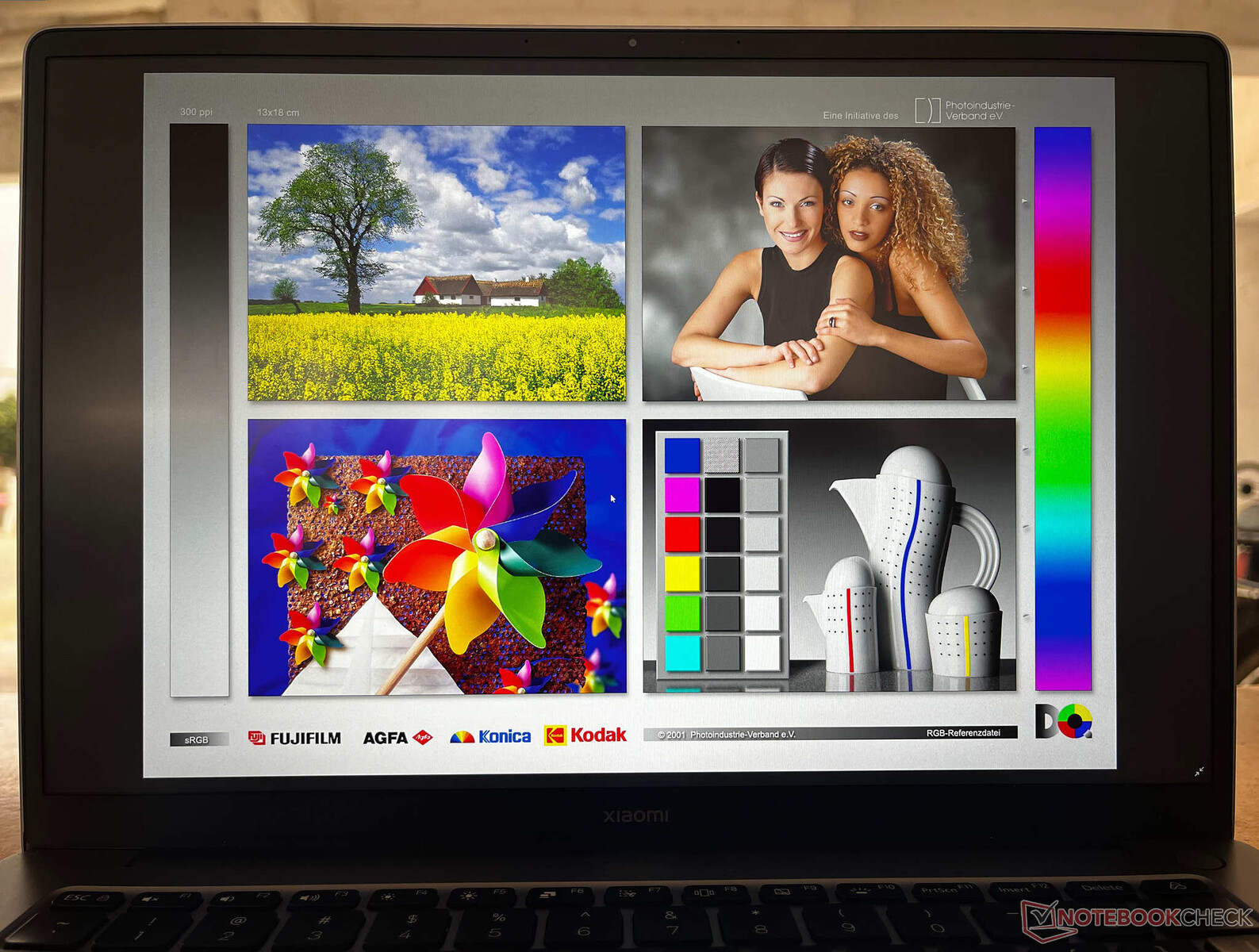The width and height of the screenshot is (1259, 952).
Task: Click the DQ color wheel logo
Action: point(1063,721)
